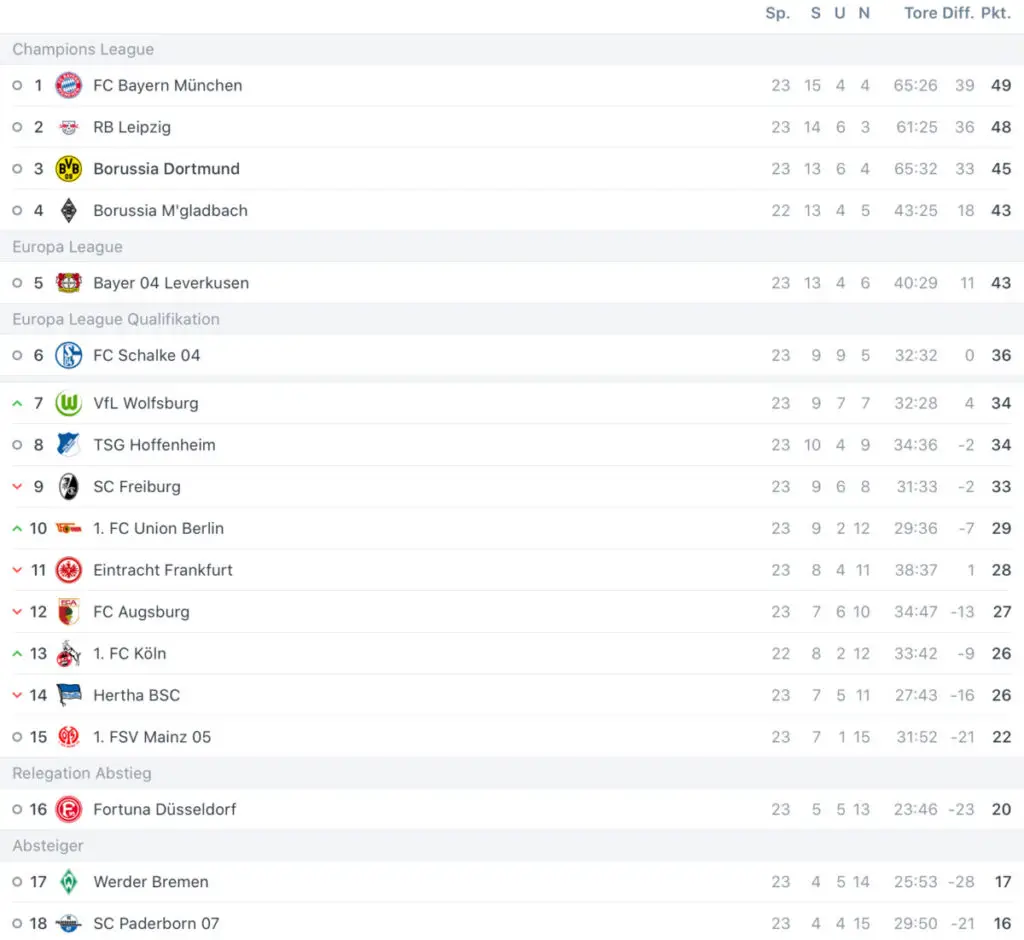Open the 1. FC Union Berlin team link
Image resolution: width=1024 pixels, height=940 pixels.
click(159, 528)
